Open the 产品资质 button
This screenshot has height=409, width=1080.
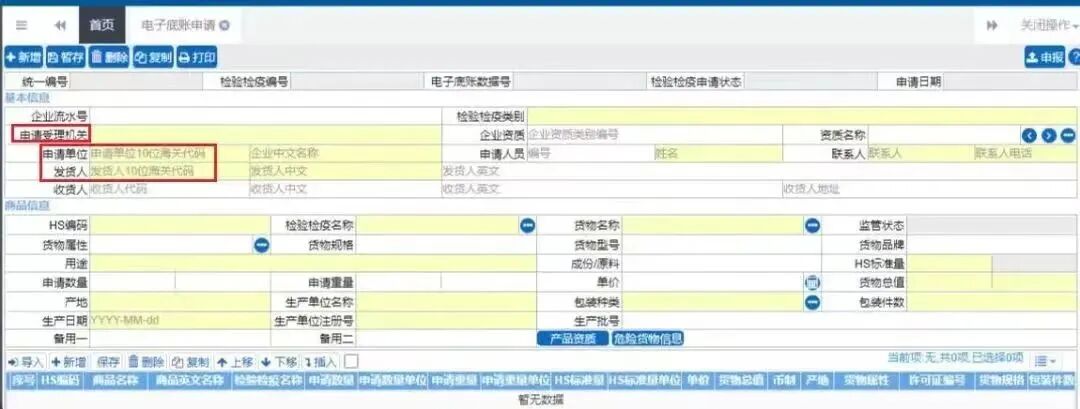[572, 338]
